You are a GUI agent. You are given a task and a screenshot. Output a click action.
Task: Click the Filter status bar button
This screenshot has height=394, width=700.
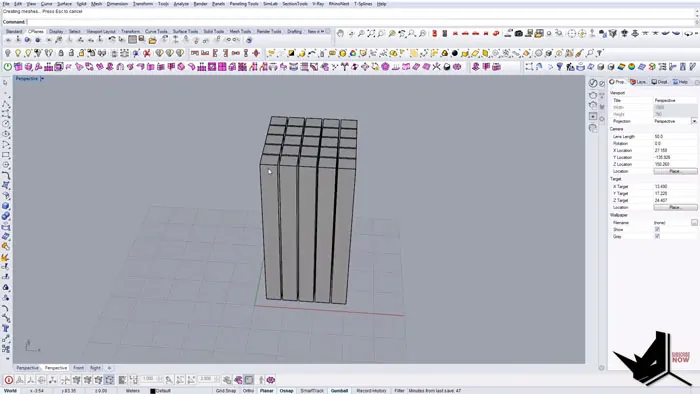(x=399, y=391)
